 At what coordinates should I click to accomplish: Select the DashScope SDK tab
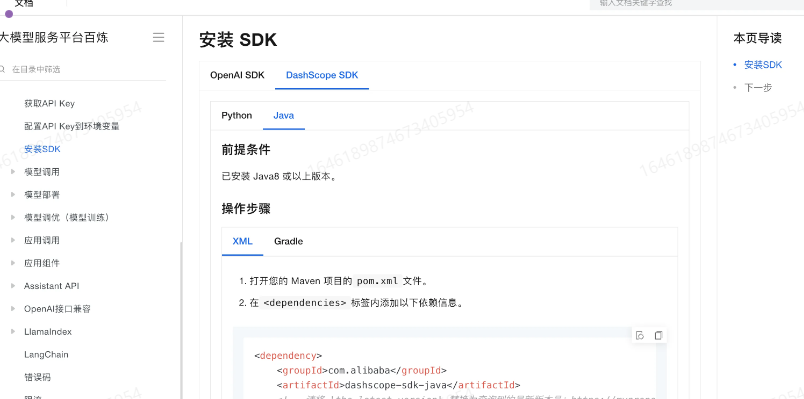pyautogui.click(x=322, y=75)
